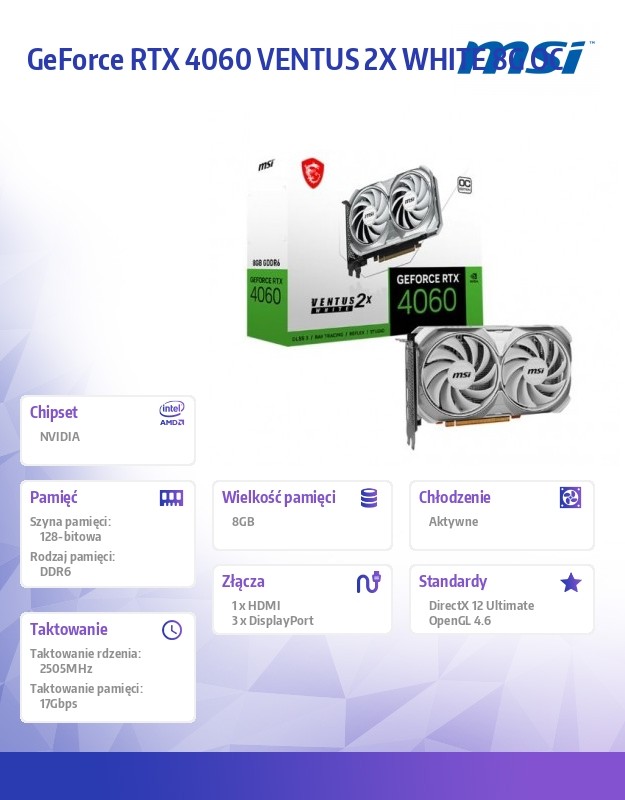Click the fan icon in Chłodzenie card
The height and width of the screenshot is (800, 625).
tap(570, 497)
